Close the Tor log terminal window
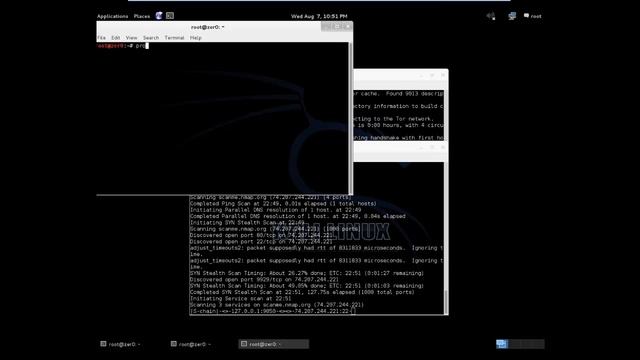The height and width of the screenshot is (360, 640). pyautogui.click(x=442, y=76)
